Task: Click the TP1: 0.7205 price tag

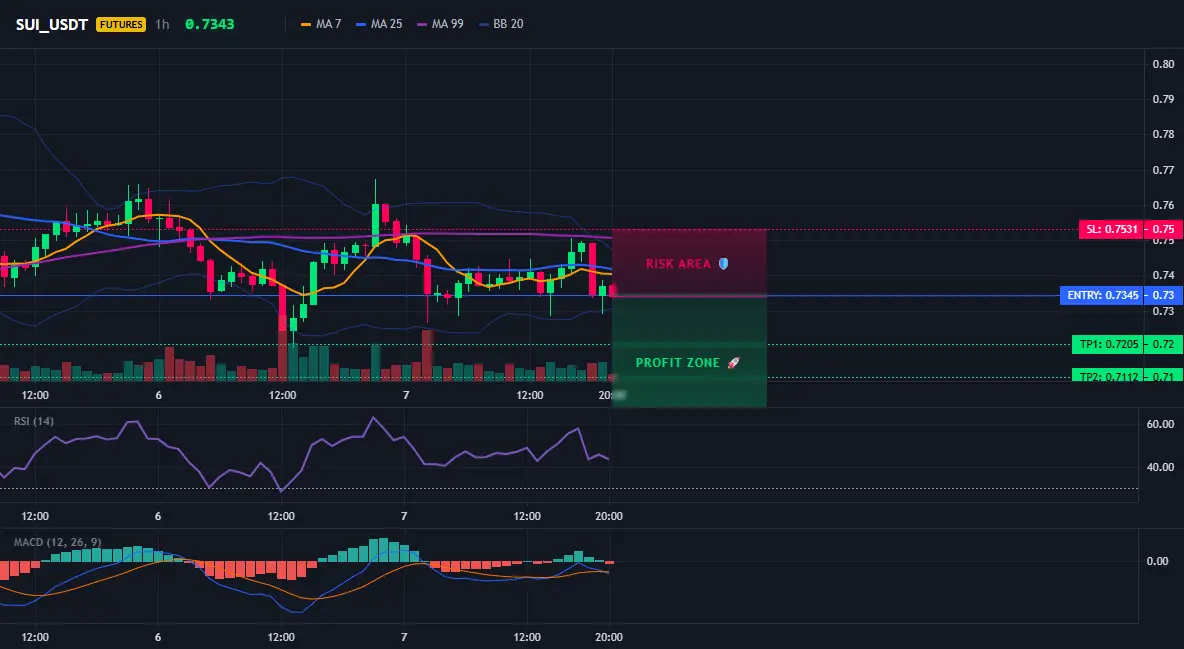Action: coord(1108,345)
